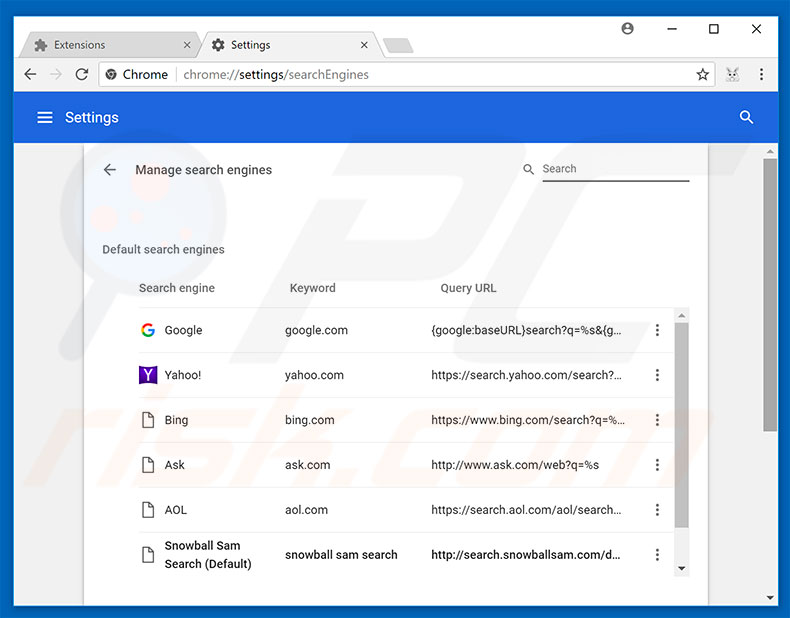Click the keyword aol.com
Viewport: 790px width, 618px height.
[x=306, y=510]
